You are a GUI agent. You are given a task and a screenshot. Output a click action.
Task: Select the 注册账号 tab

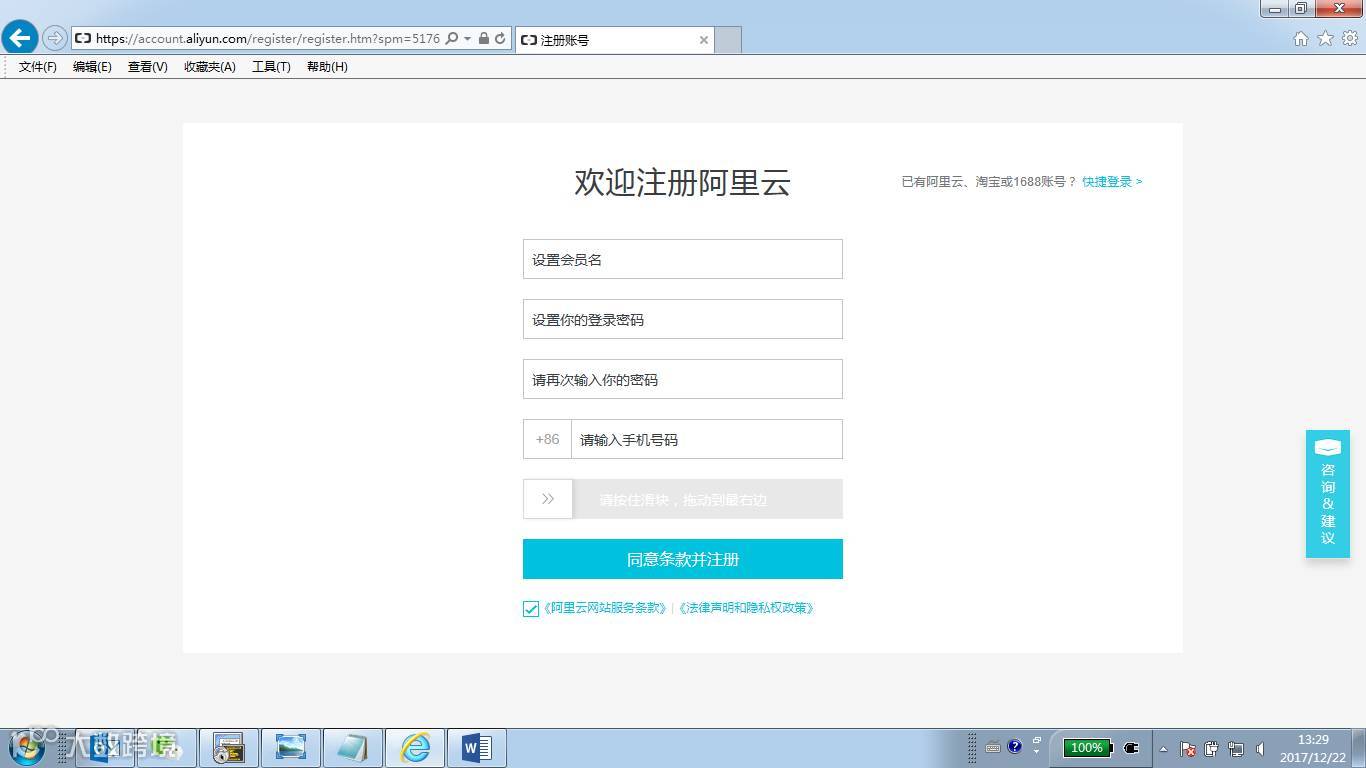[x=614, y=40]
